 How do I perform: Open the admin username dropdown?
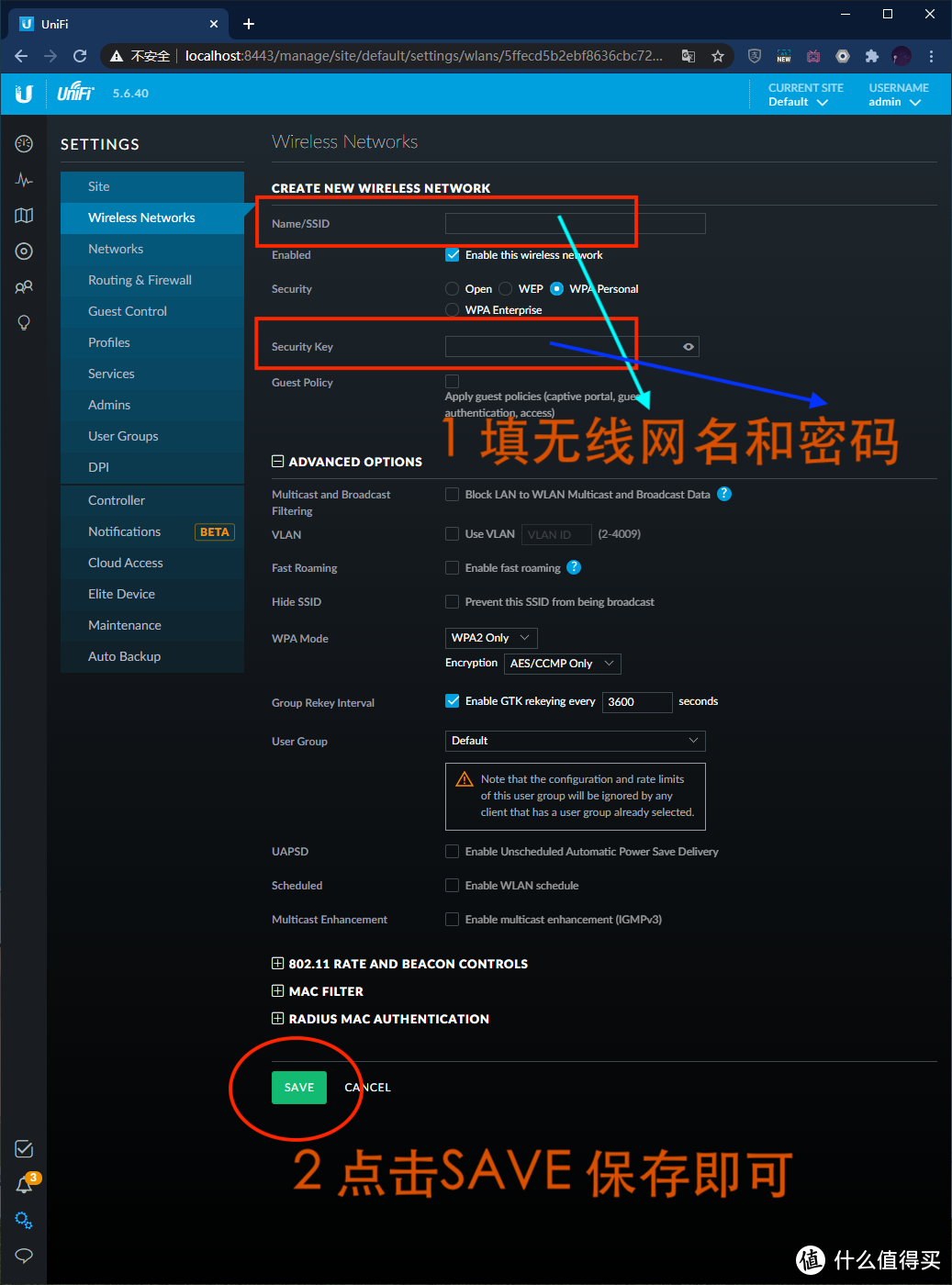895,102
